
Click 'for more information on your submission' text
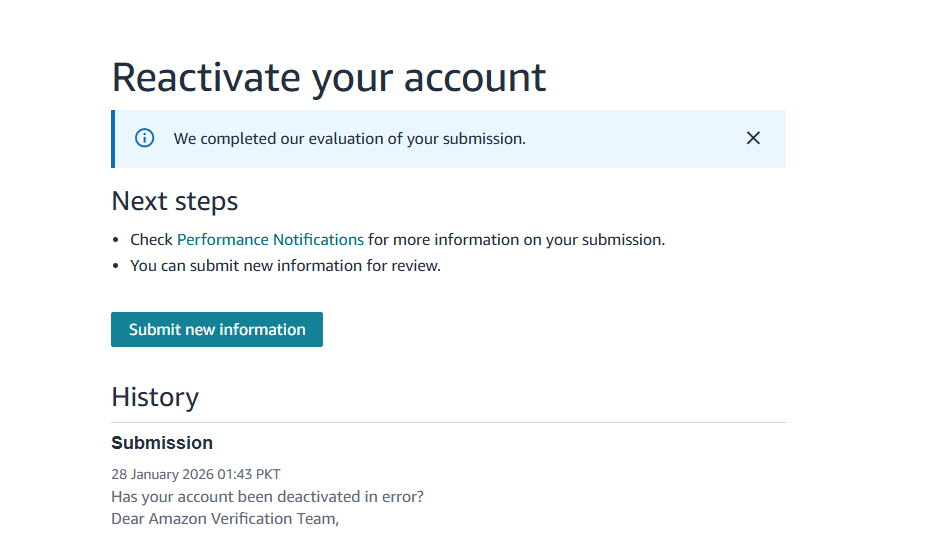pyautogui.click(x=516, y=240)
